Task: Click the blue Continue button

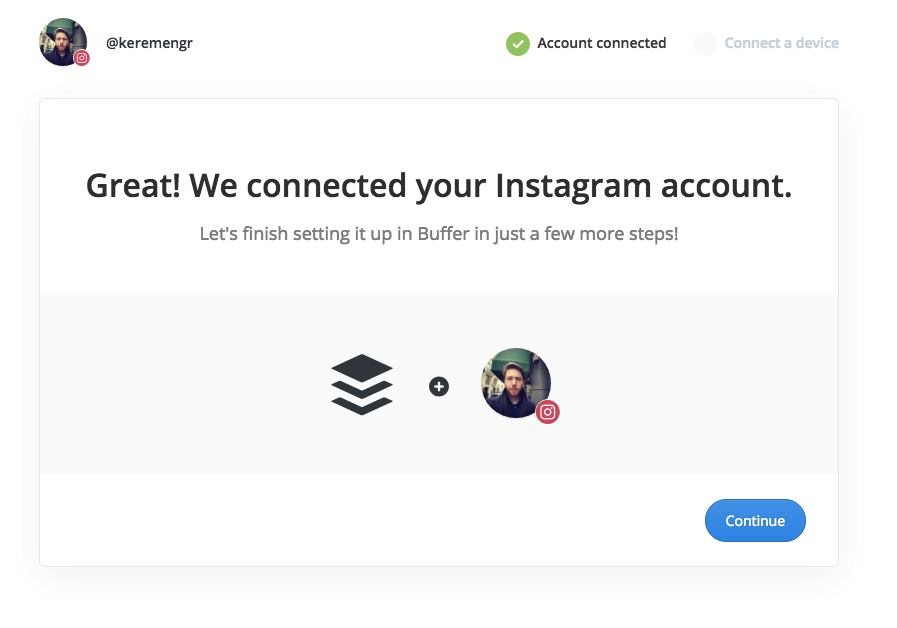Action: [755, 520]
